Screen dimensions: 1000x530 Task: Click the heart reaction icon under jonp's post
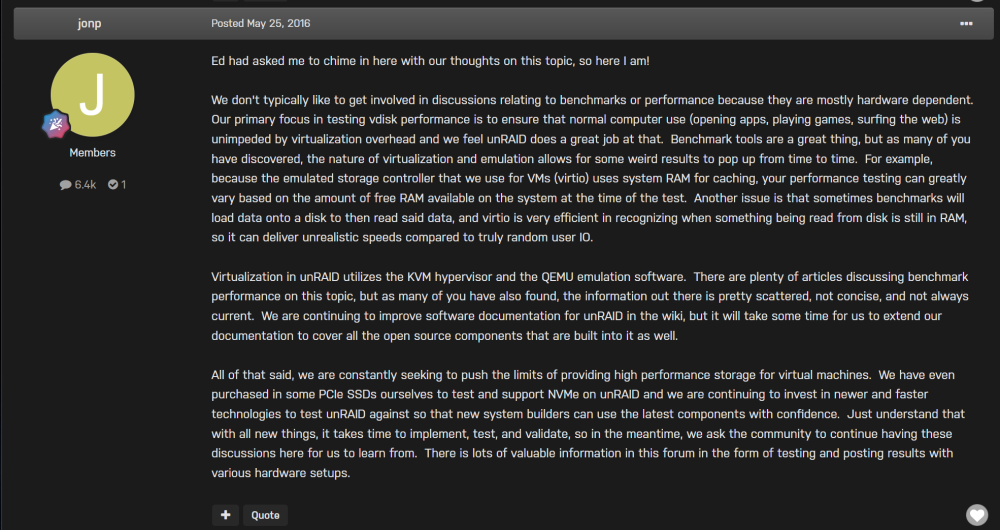point(976,515)
